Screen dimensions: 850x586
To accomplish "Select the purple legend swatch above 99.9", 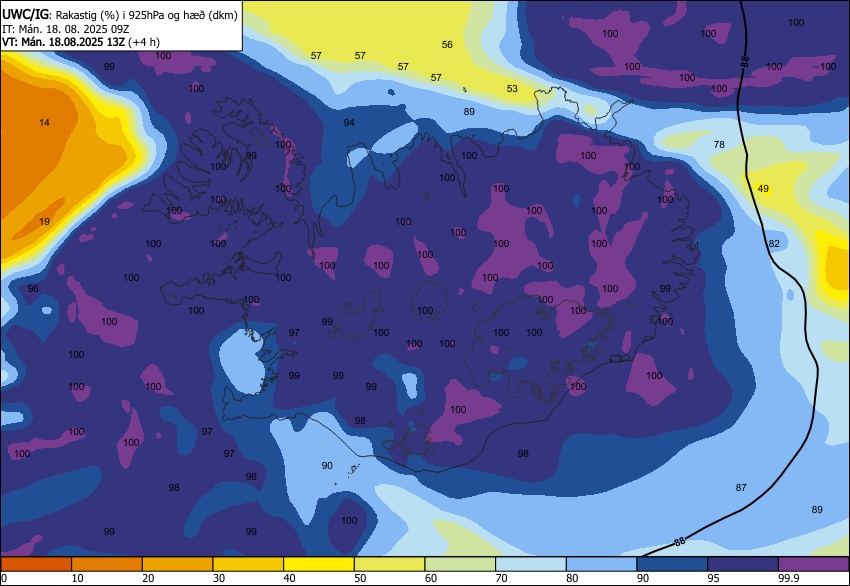I will (814, 564).
